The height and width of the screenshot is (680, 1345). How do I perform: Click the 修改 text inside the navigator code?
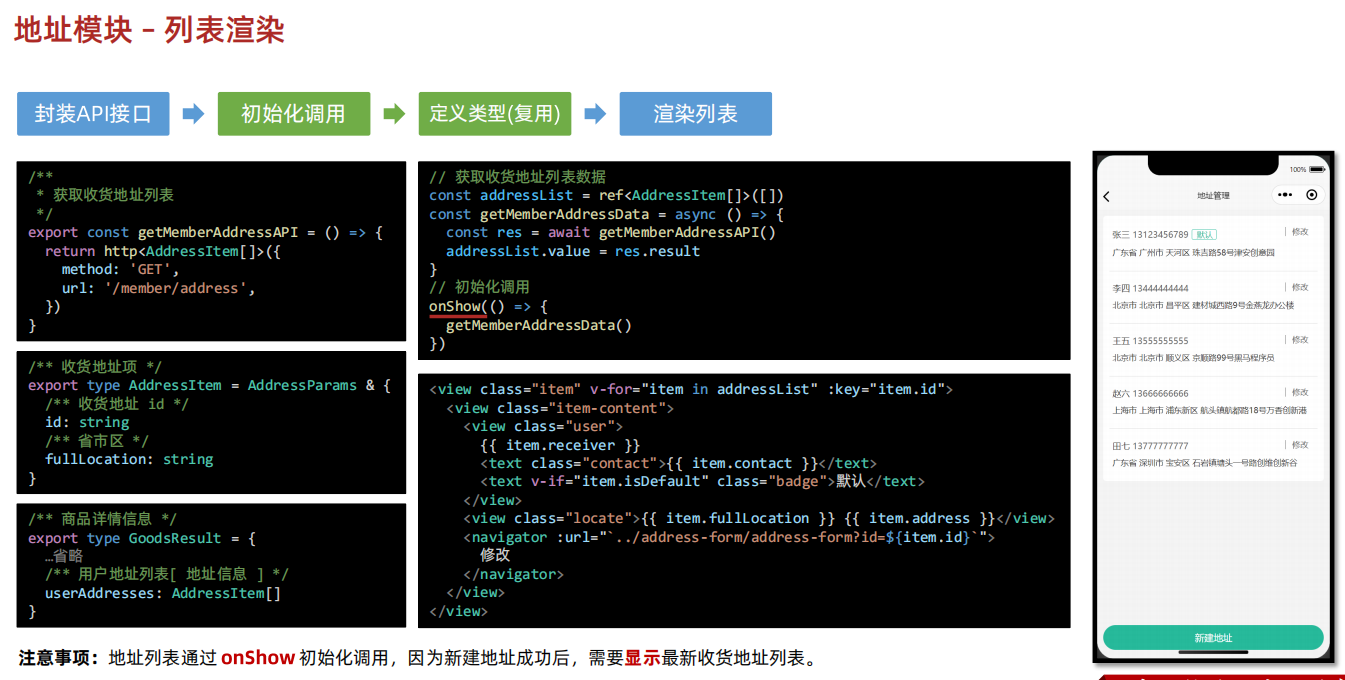click(x=495, y=555)
